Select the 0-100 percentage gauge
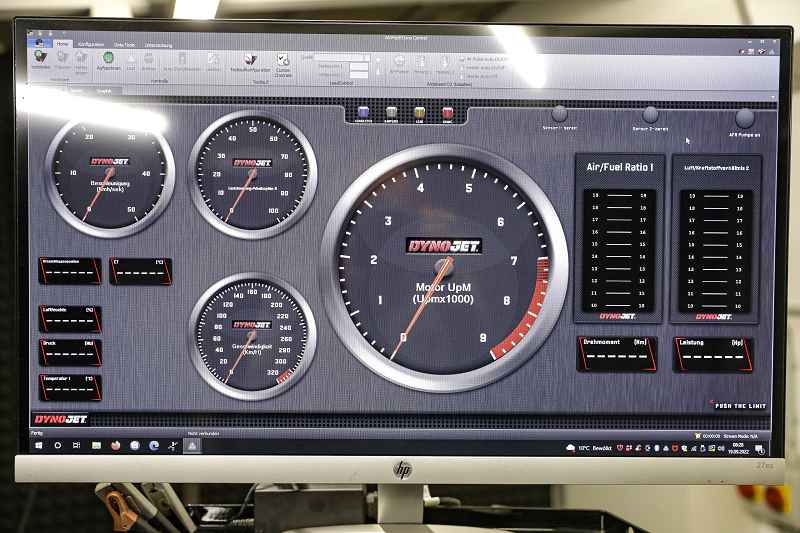This screenshot has height=533, width=800. point(253,175)
